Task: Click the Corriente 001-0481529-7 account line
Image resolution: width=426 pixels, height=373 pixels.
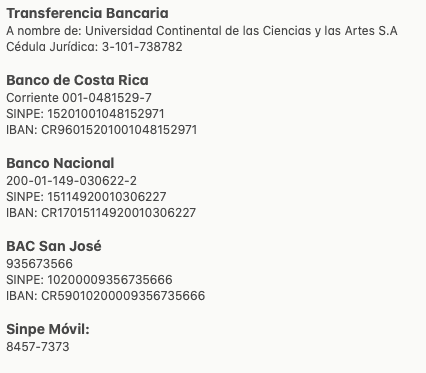Action: (79, 98)
